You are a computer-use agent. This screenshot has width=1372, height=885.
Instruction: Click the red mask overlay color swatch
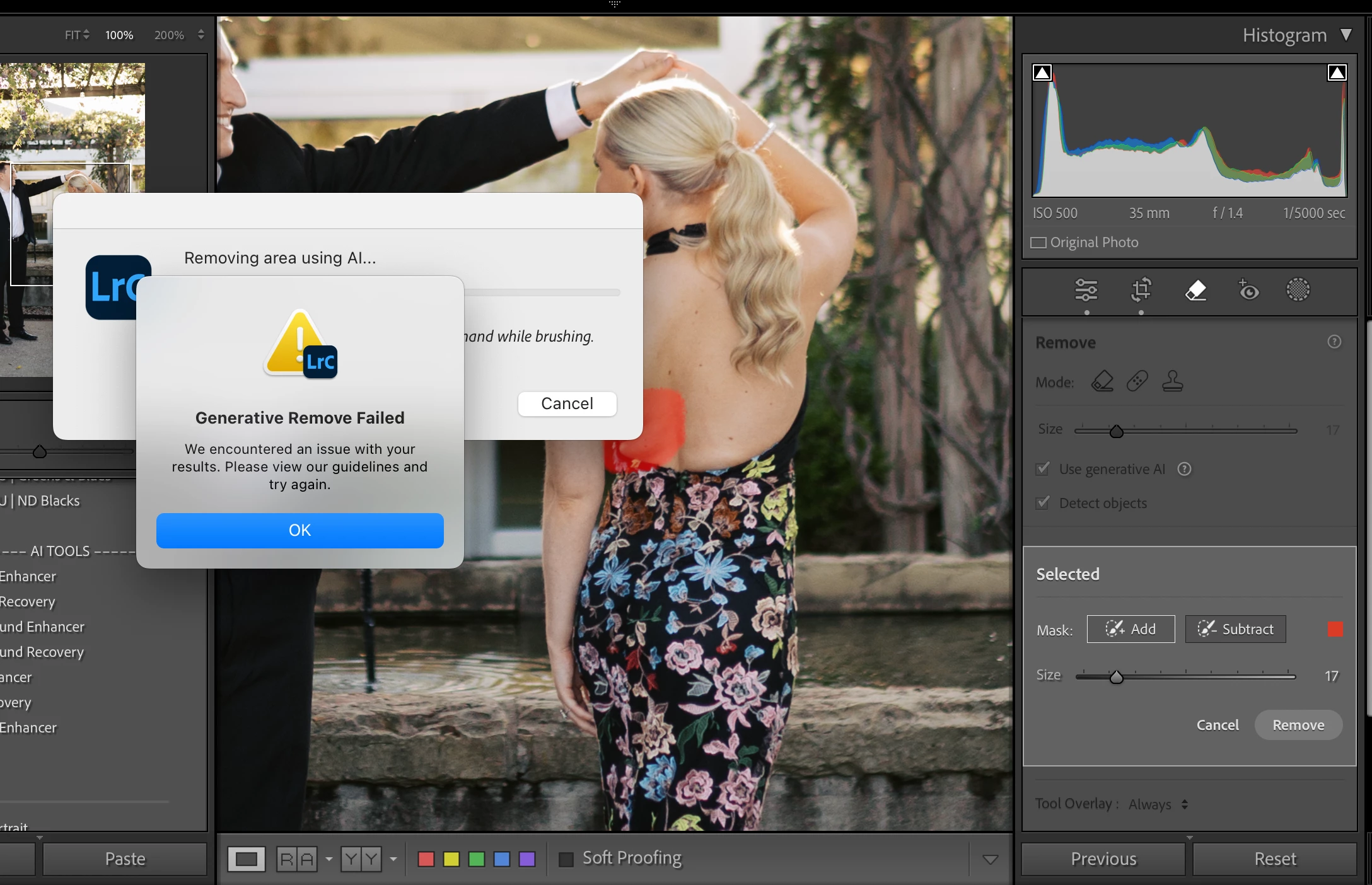(x=1335, y=629)
